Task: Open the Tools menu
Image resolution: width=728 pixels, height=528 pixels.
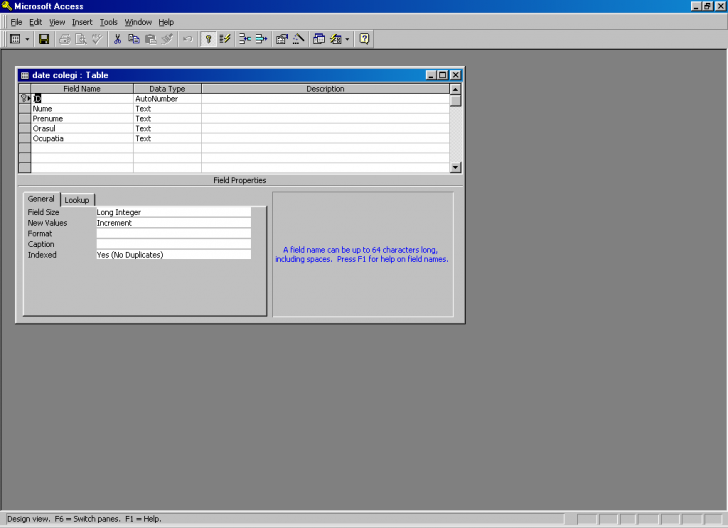Action: (109, 22)
